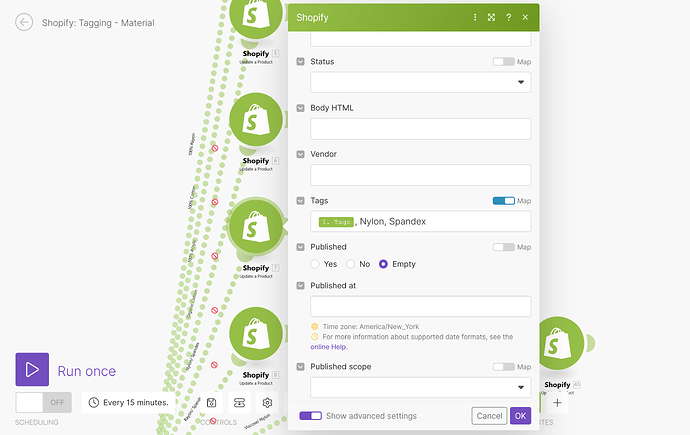Enable Map toggle for Published
The width and height of the screenshot is (690, 435).
point(503,247)
